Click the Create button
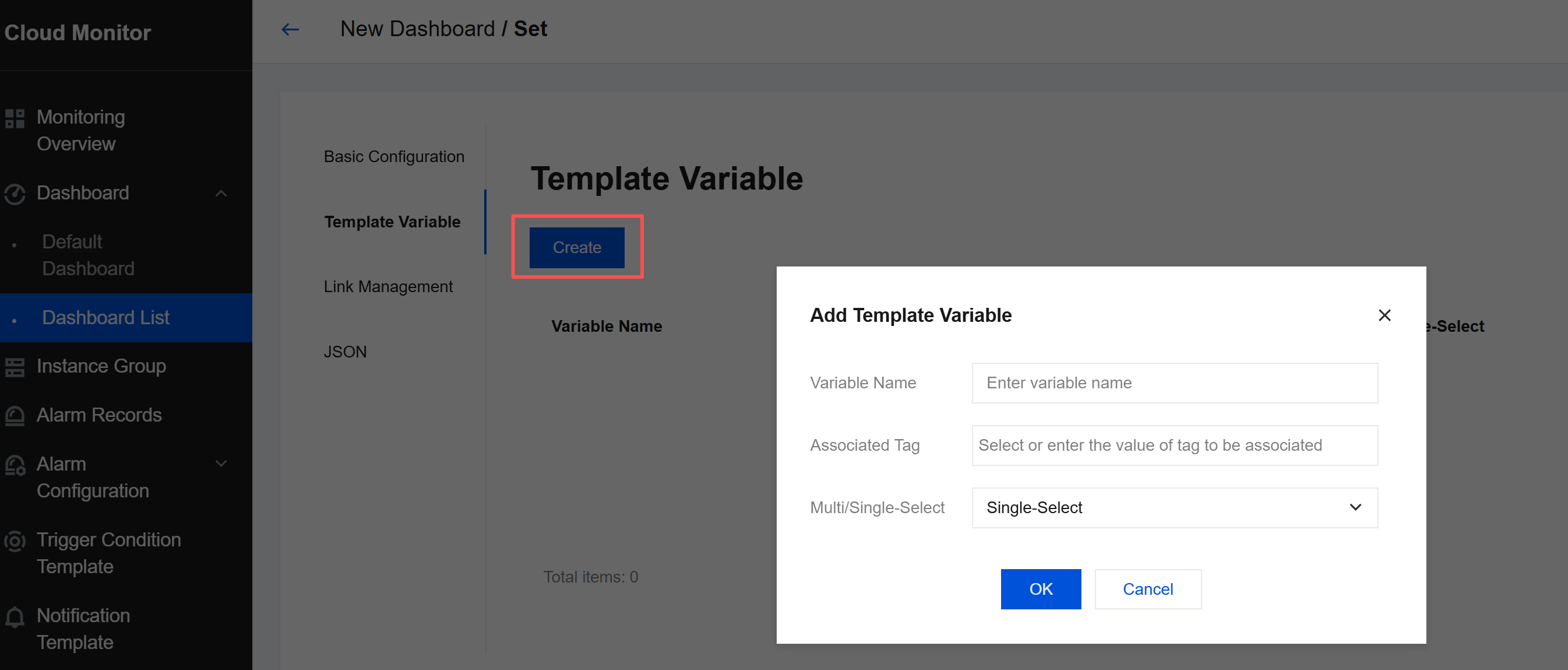 (576, 247)
